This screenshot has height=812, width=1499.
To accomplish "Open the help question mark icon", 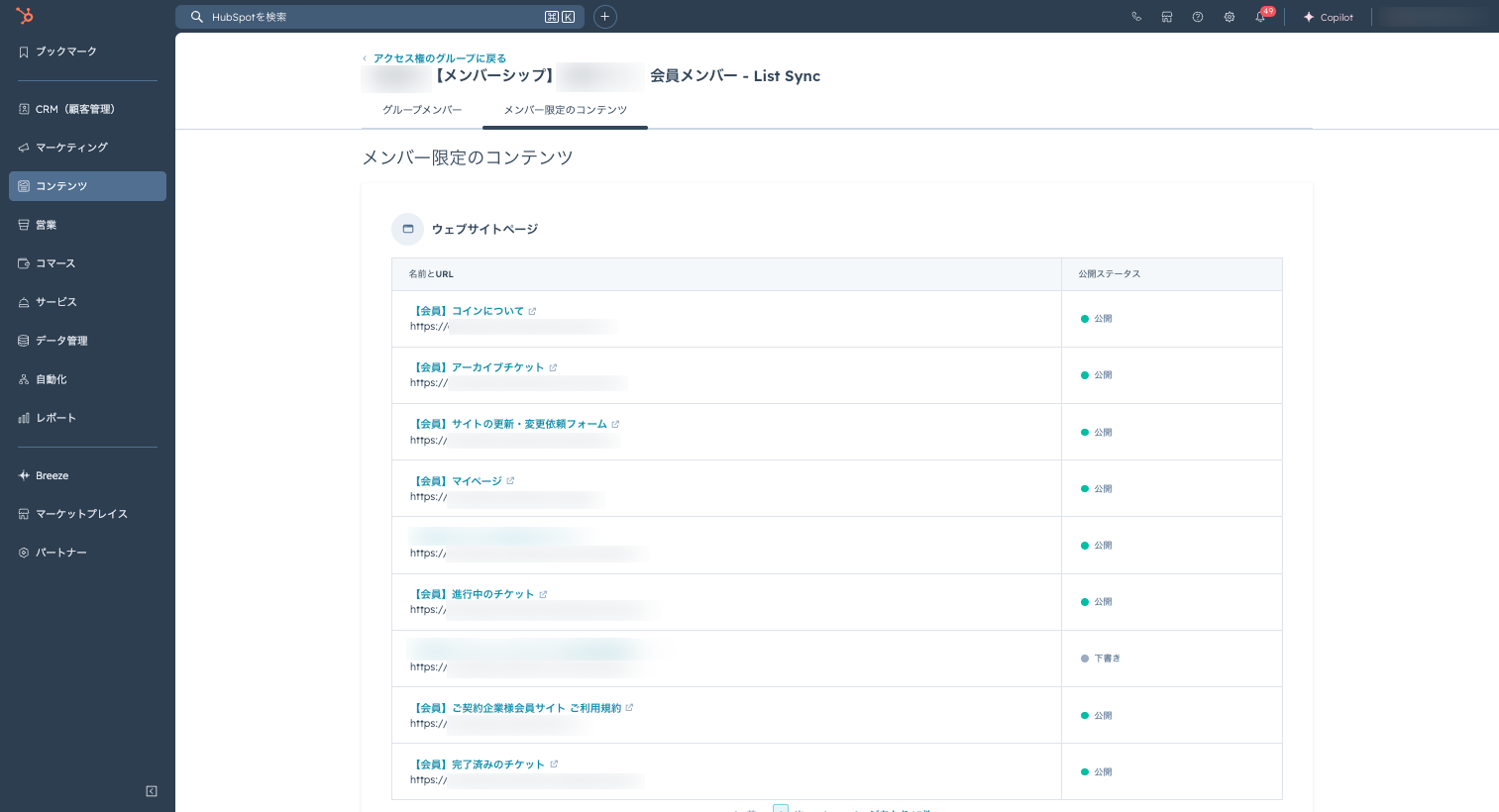I will point(1198,17).
